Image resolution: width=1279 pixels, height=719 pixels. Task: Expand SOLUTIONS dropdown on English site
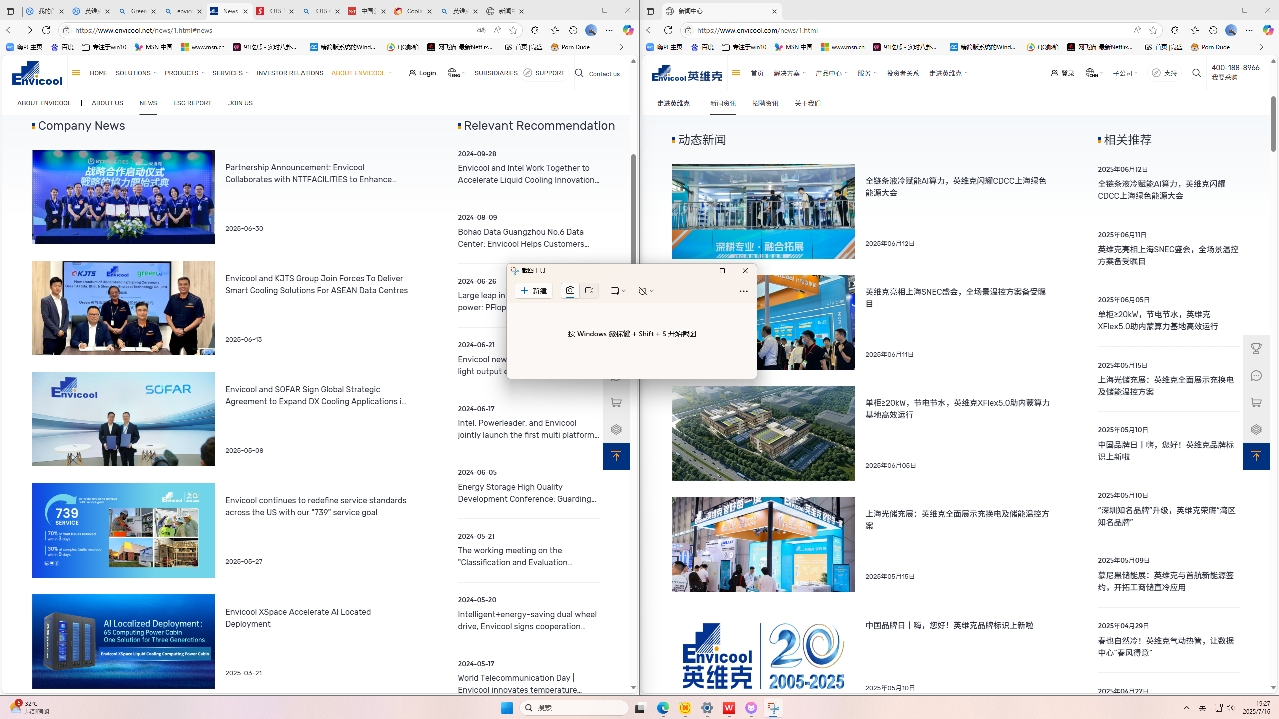pos(135,73)
